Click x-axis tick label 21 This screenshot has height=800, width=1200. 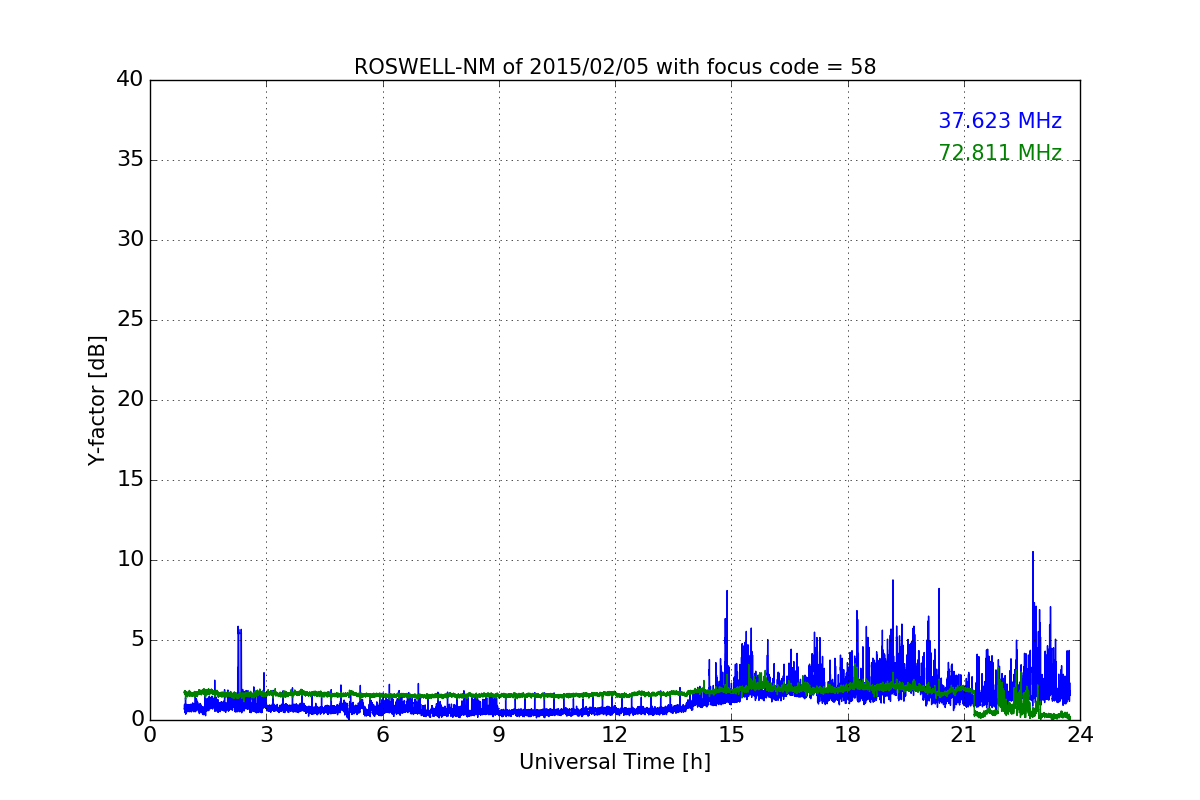pos(964,735)
